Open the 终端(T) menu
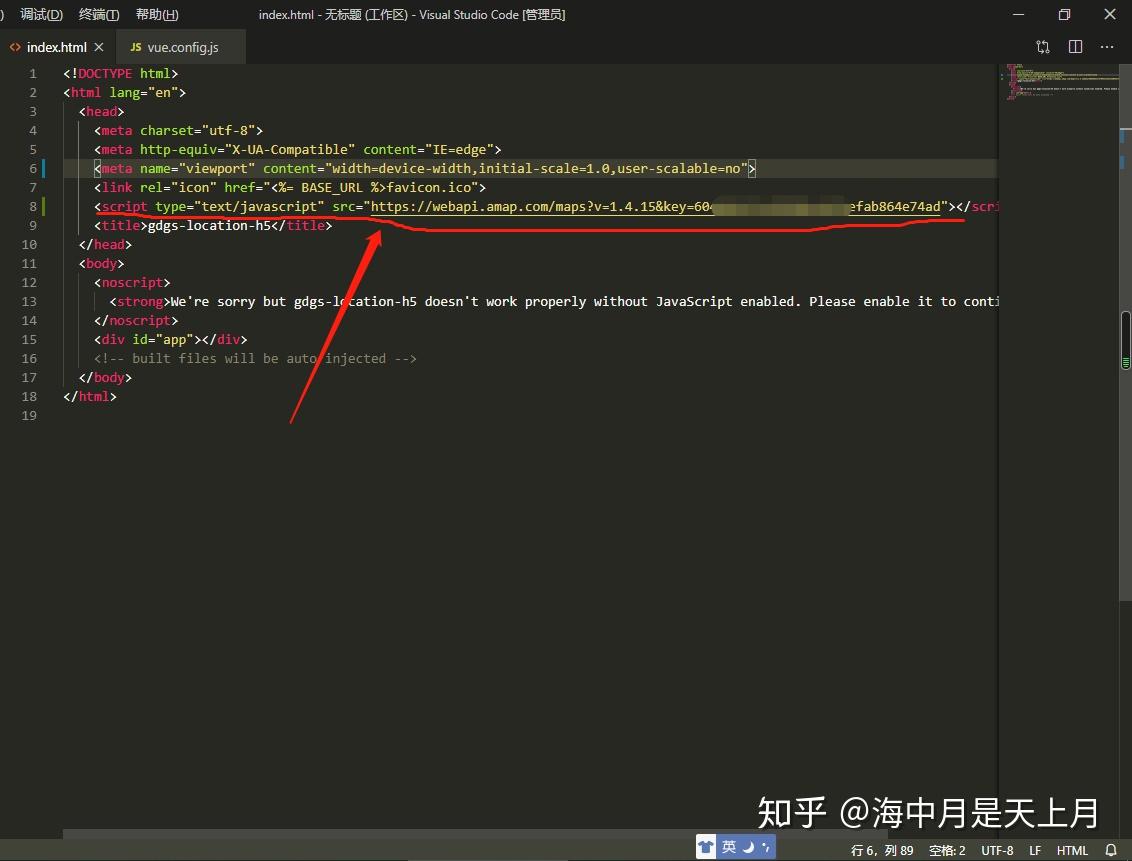This screenshot has width=1132, height=861. coord(99,14)
